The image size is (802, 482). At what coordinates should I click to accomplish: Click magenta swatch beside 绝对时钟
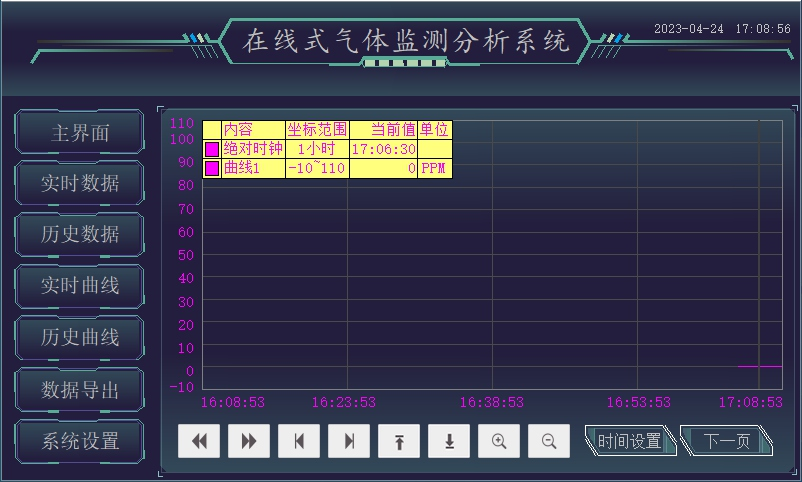pos(212,149)
